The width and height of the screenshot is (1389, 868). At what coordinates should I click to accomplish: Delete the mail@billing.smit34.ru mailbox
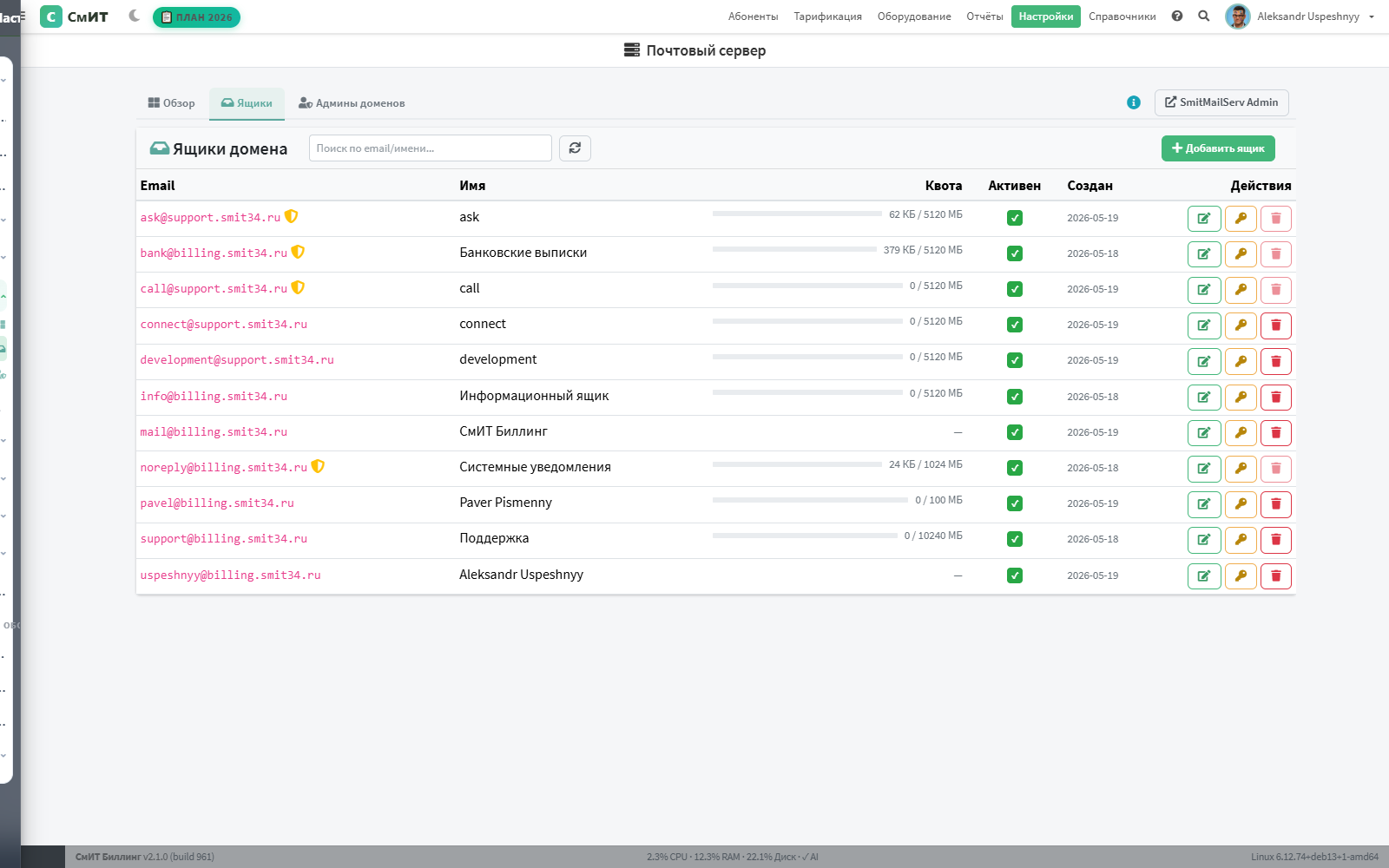1276,433
